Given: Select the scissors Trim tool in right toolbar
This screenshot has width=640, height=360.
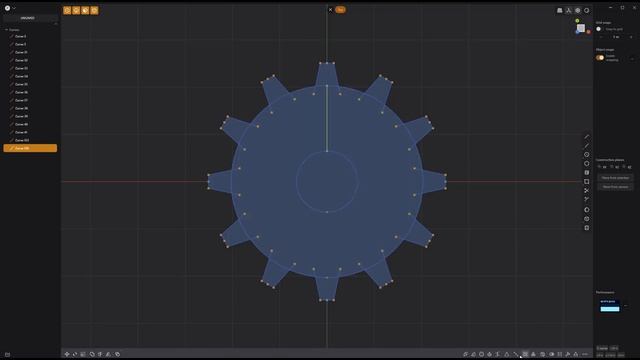Looking at the screenshot, I should pos(587,191).
